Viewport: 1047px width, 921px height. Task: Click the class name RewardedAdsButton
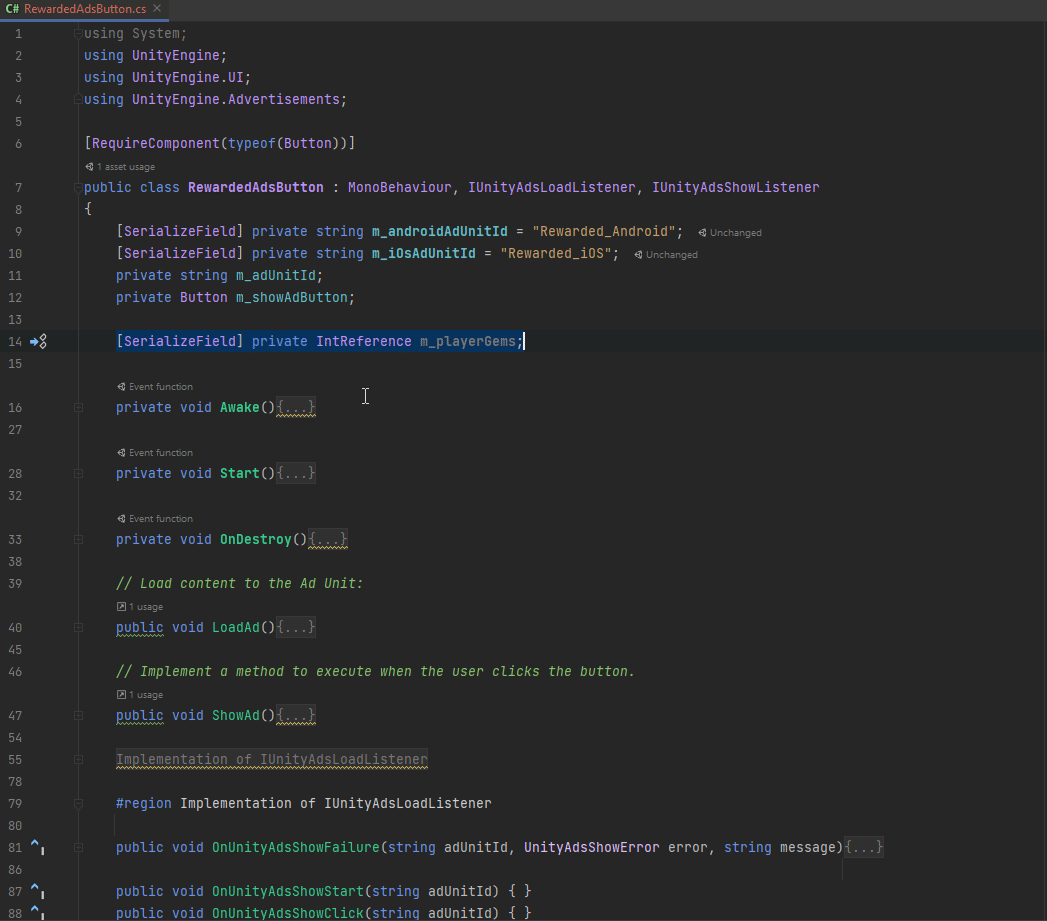[x=256, y=187]
